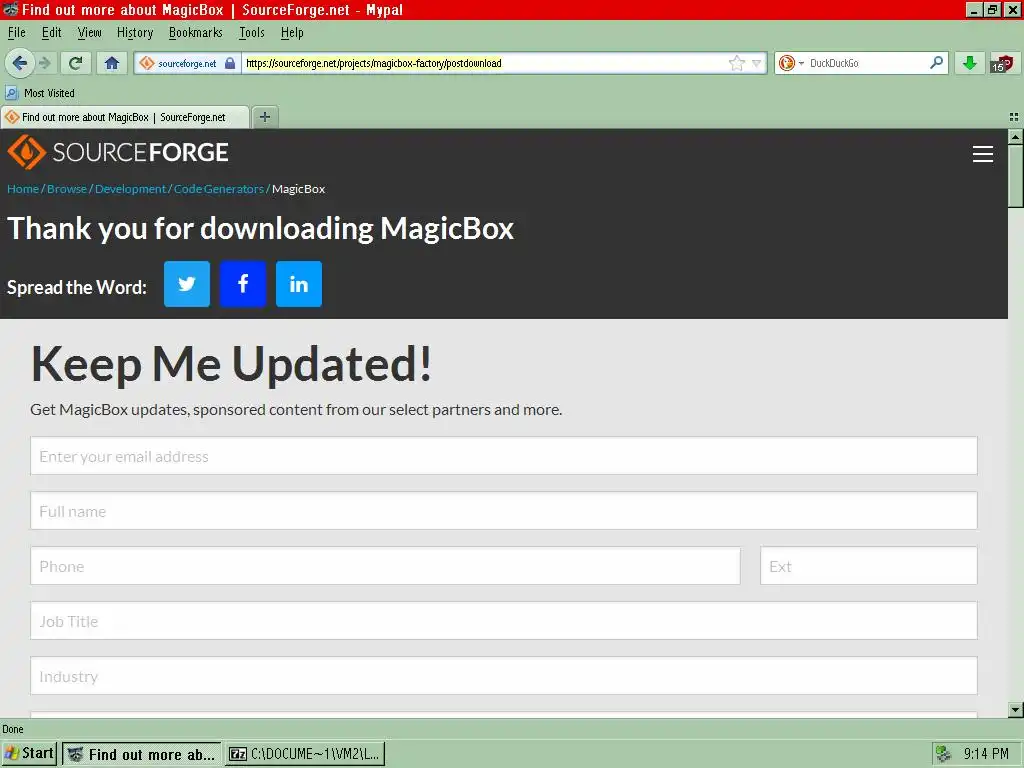Click the sourceforge.net site identity icon

point(147,63)
